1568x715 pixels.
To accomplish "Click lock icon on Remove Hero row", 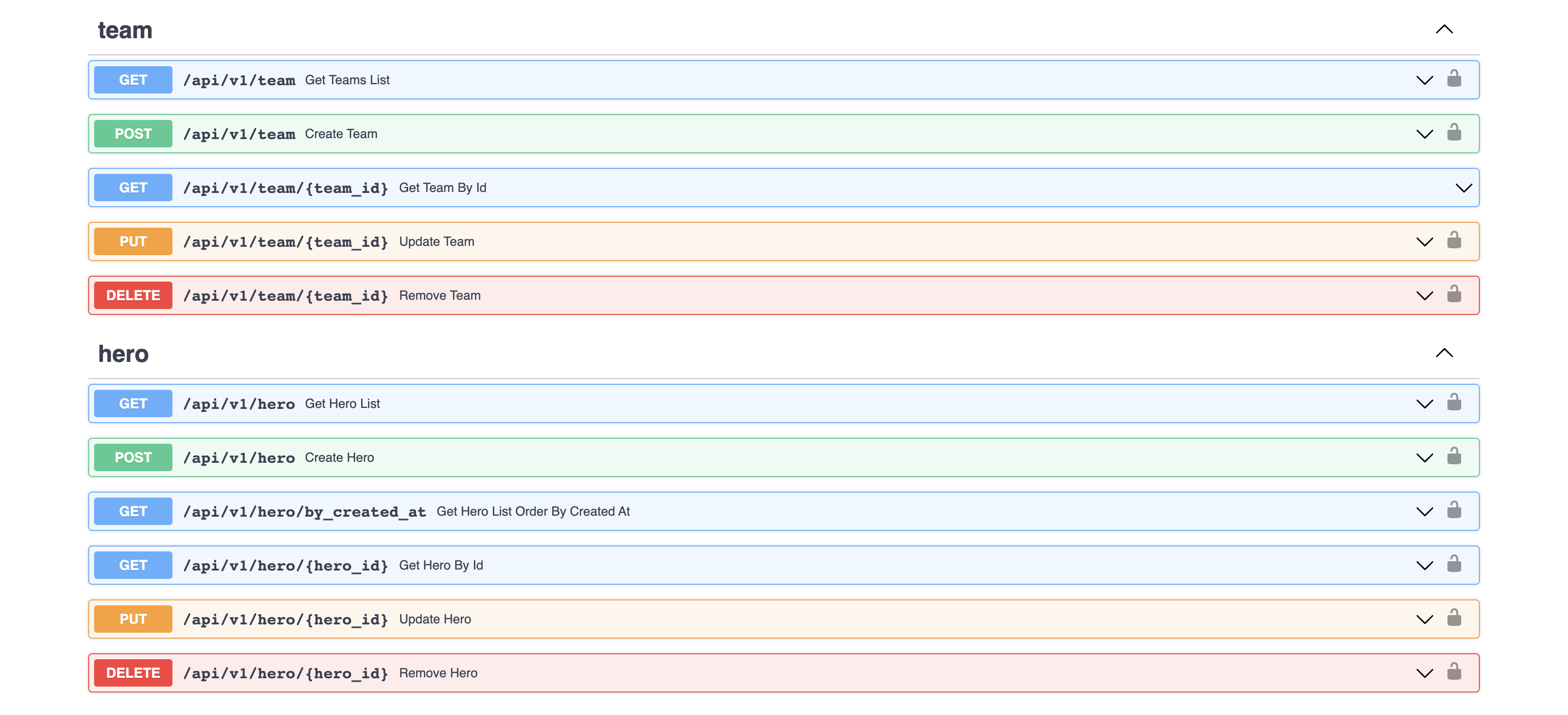I will pyautogui.click(x=1453, y=672).
